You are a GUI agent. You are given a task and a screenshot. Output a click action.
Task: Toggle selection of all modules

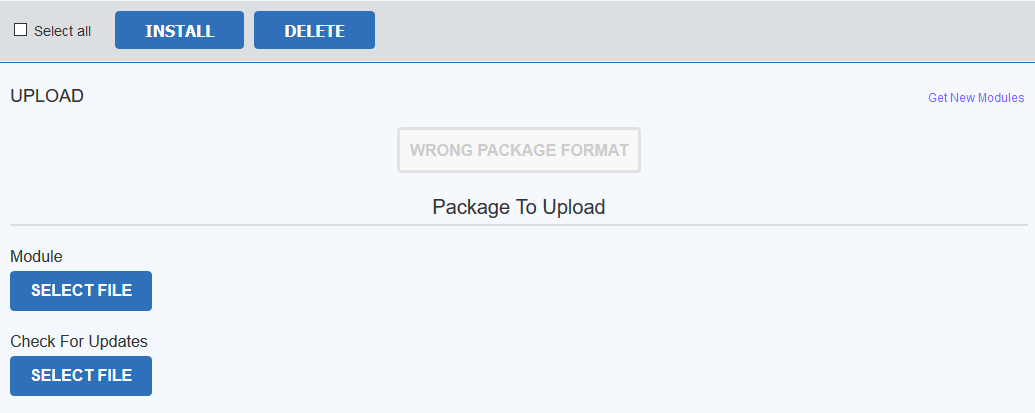pos(20,30)
